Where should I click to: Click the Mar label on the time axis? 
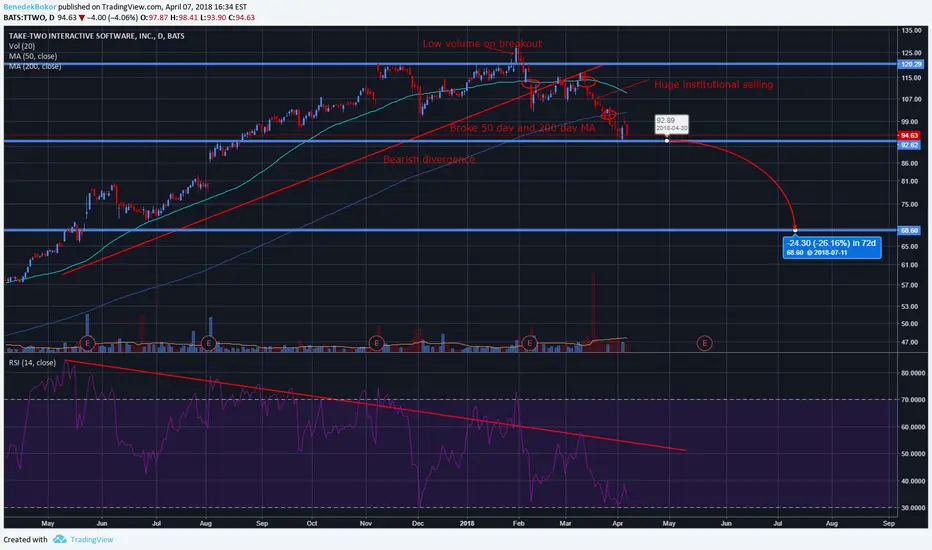[x=565, y=523]
